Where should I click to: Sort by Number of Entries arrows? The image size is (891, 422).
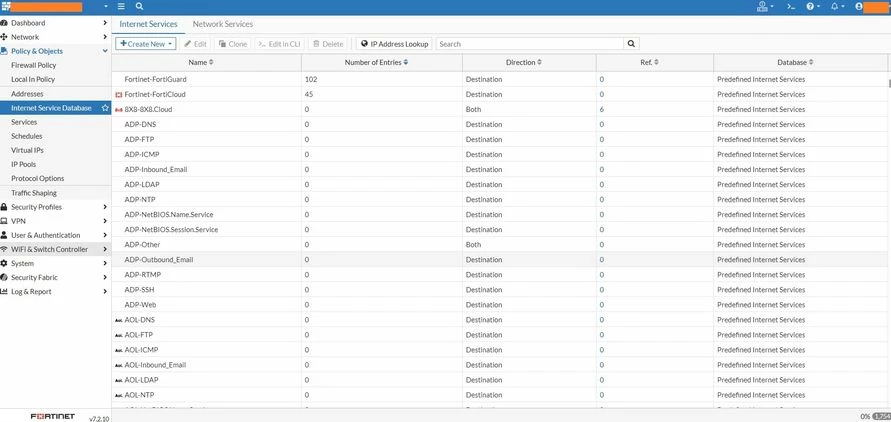(x=406, y=62)
